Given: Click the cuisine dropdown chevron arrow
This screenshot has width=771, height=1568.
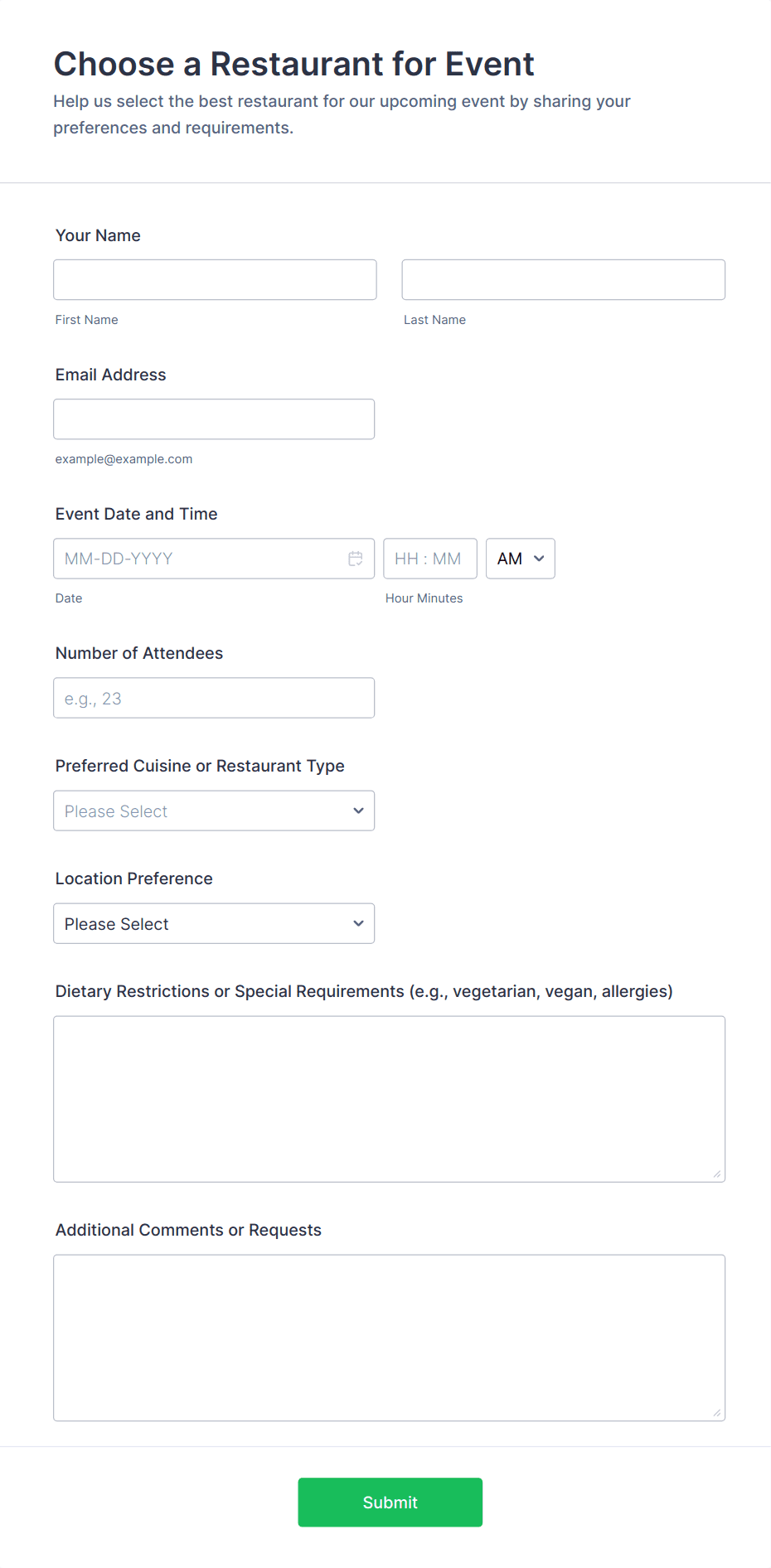Looking at the screenshot, I should click(x=358, y=811).
